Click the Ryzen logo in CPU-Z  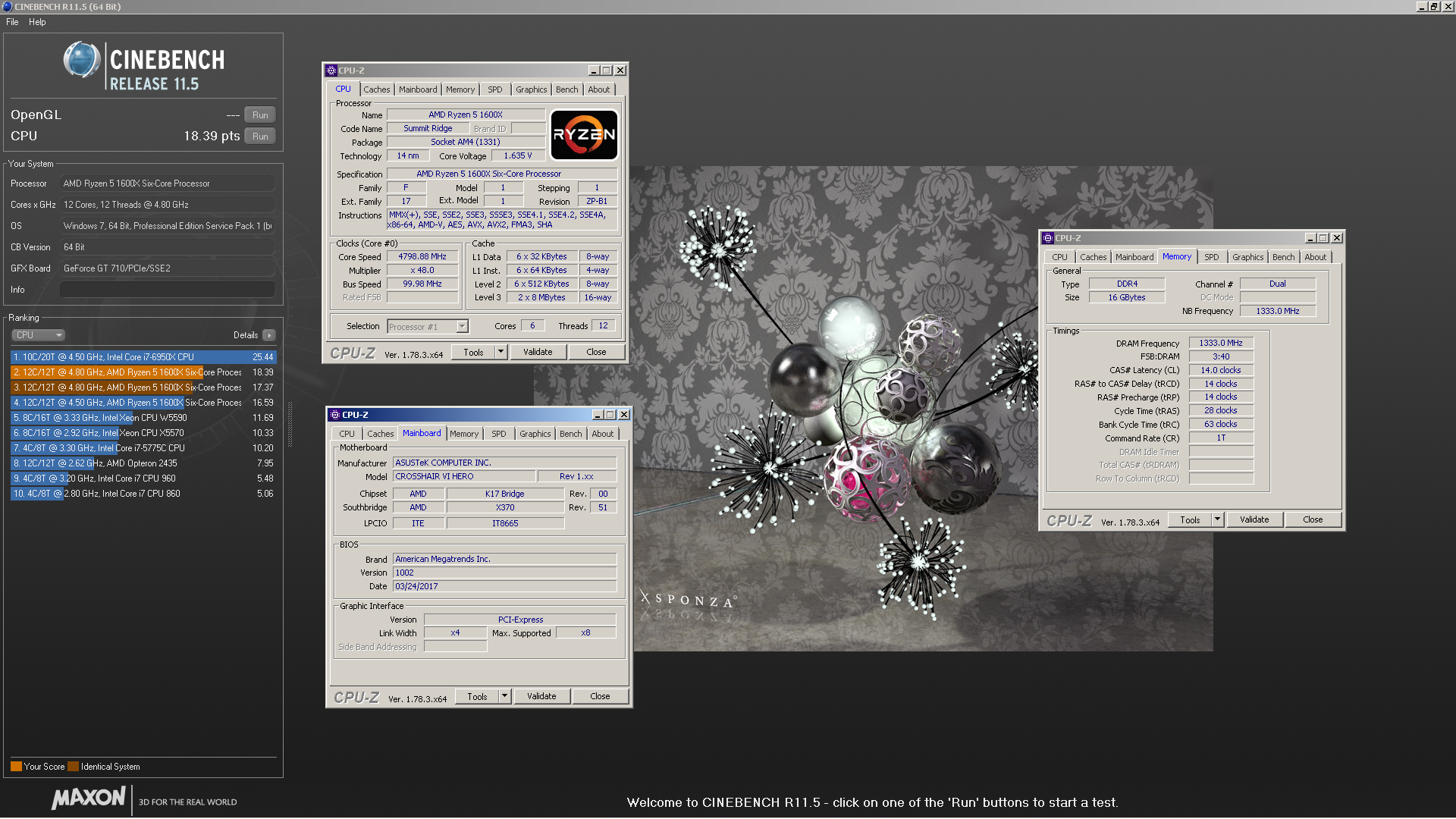[x=584, y=135]
